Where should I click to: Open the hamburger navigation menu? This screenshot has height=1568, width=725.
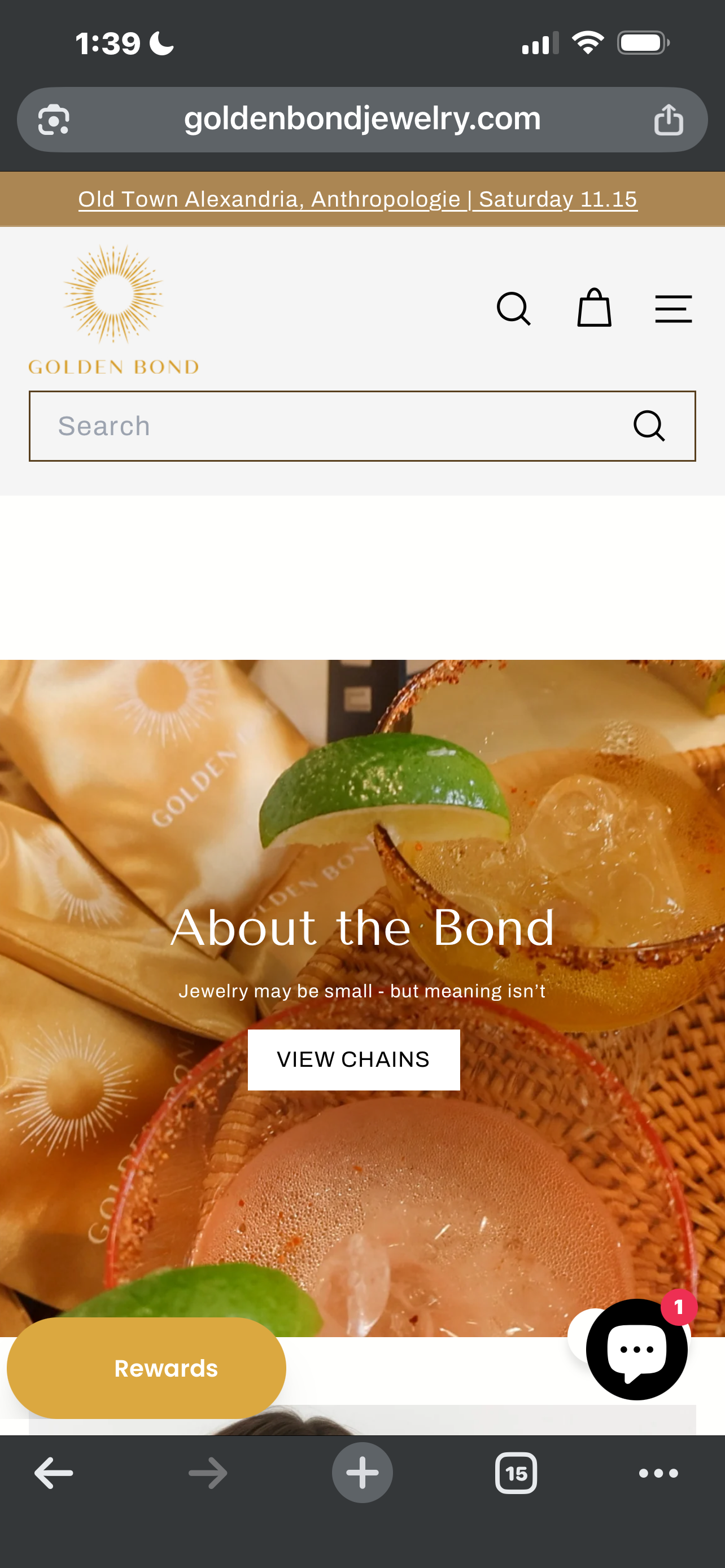(673, 309)
